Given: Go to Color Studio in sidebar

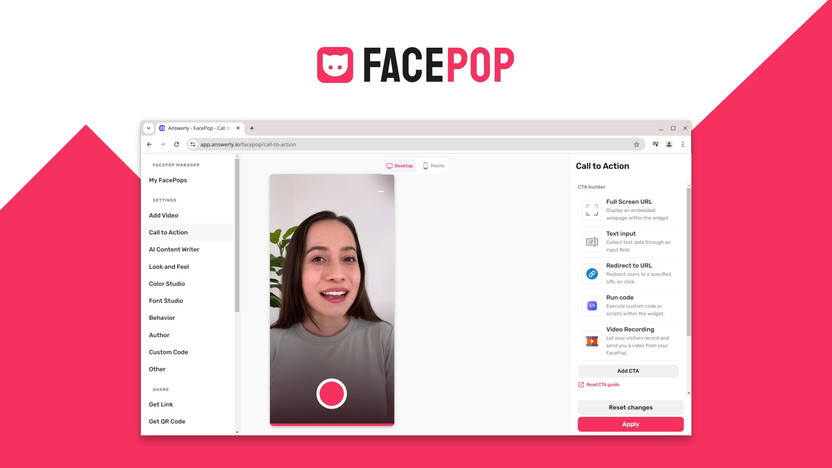Looking at the screenshot, I should (x=167, y=284).
